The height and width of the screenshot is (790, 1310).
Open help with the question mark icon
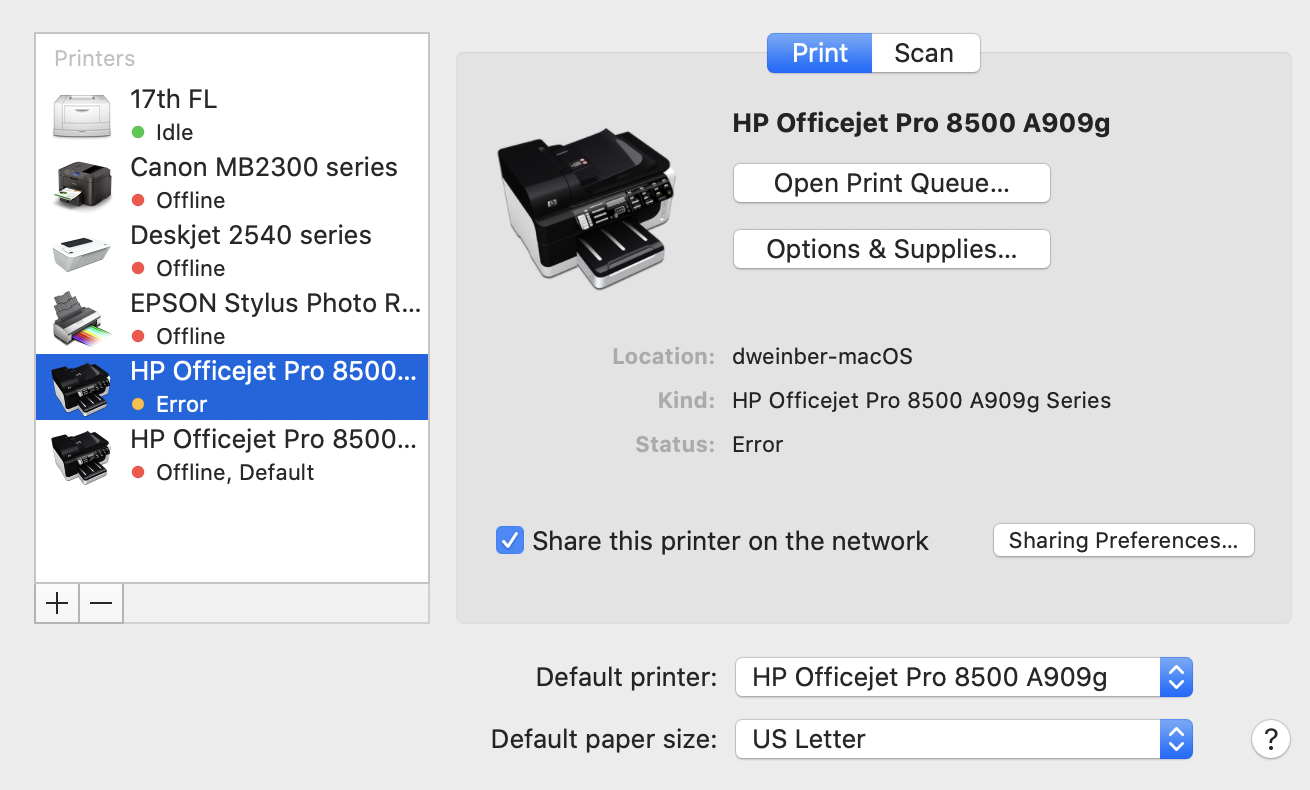(1270, 740)
